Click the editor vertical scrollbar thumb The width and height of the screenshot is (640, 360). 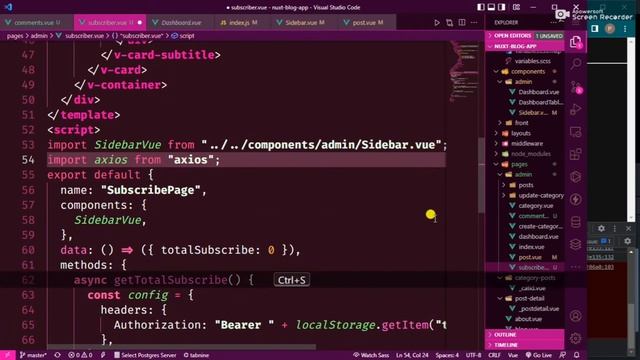tap(481, 176)
